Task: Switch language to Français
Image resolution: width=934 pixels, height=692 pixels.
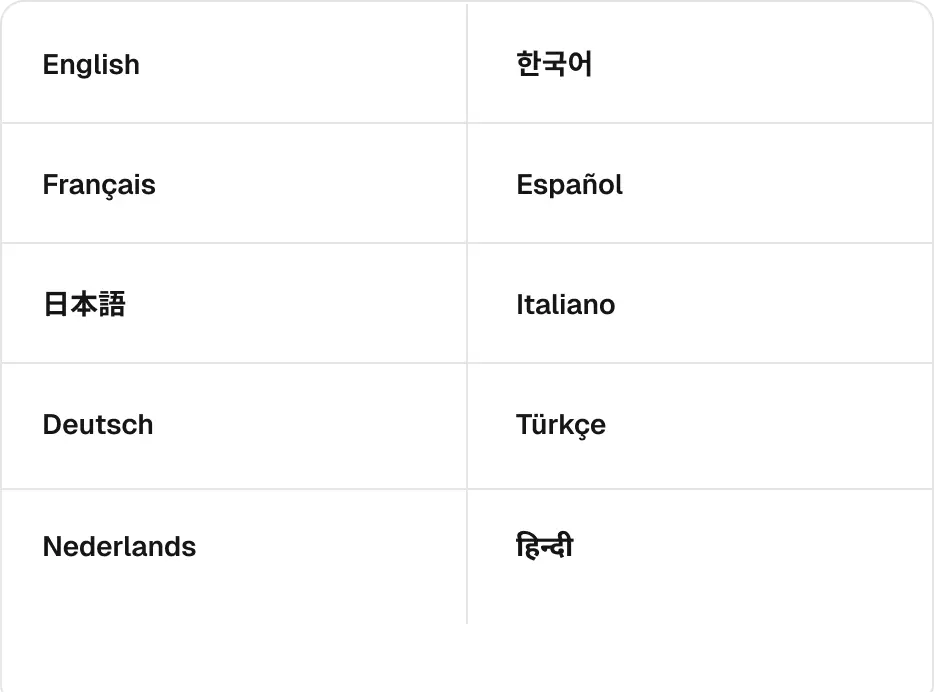Action: 99,185
